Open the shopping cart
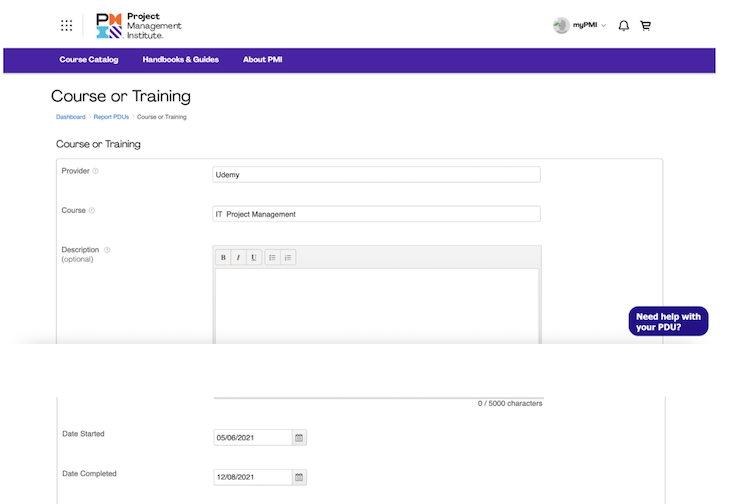 645,26
